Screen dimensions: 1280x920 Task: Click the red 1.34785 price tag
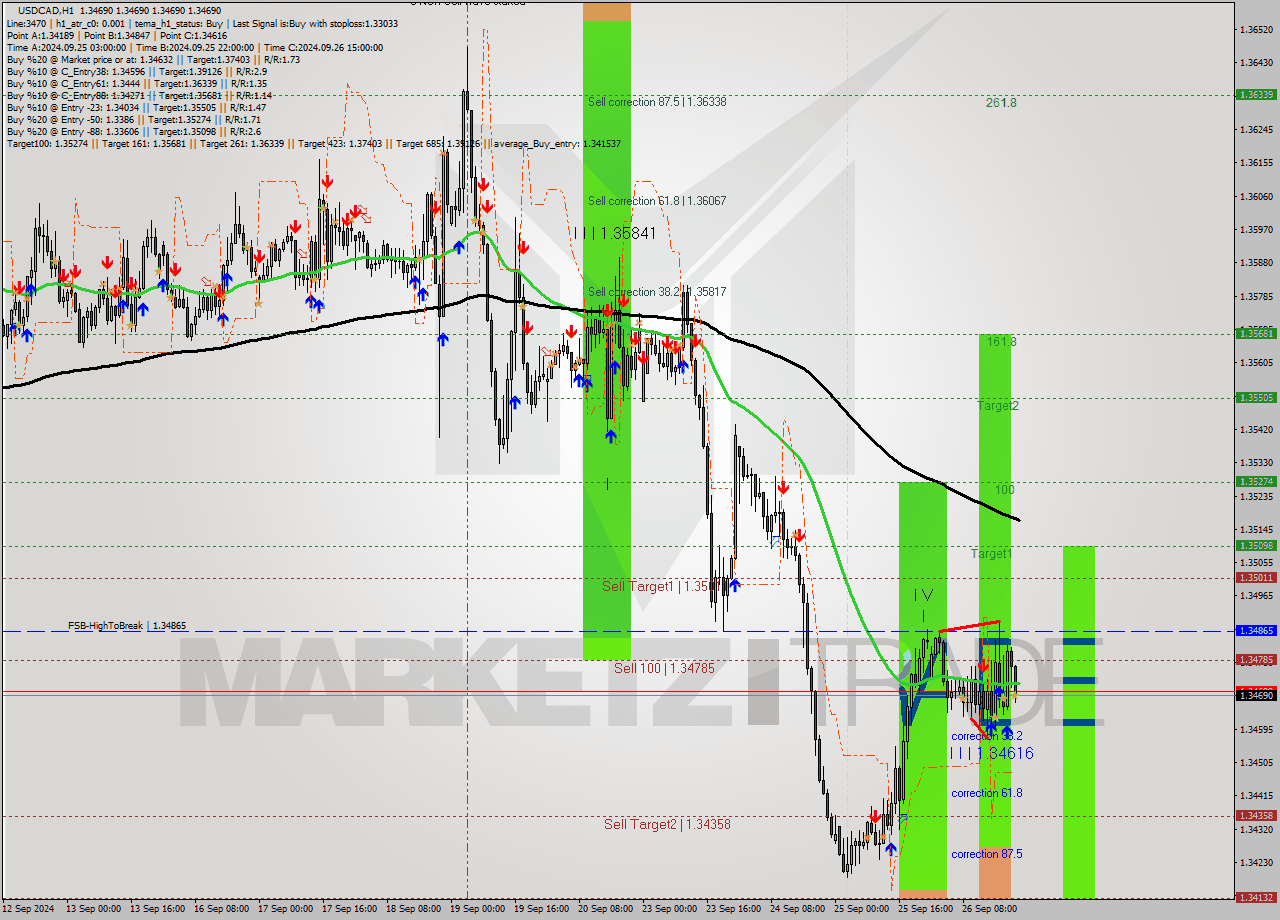(1255, 659)
